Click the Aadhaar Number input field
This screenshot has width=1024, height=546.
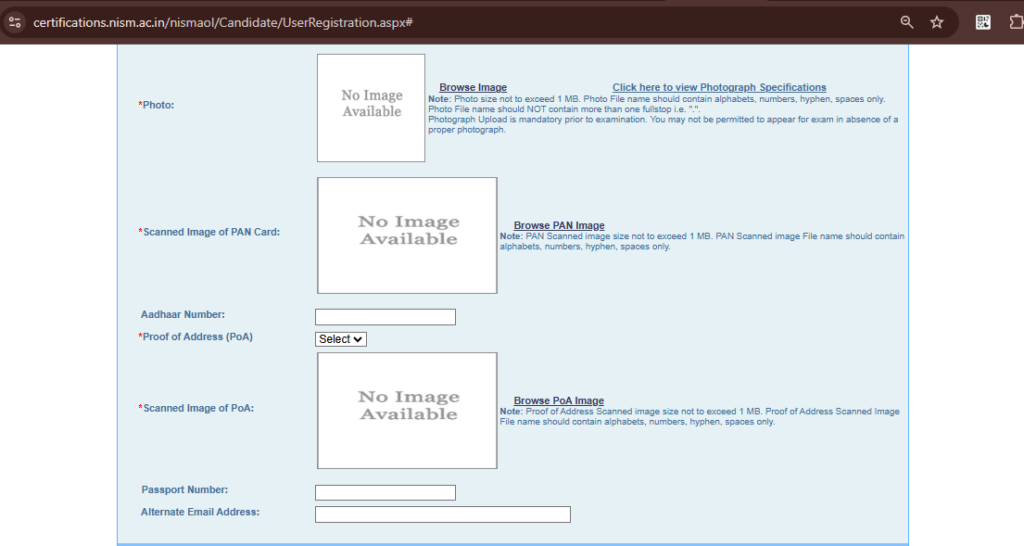pos(385,317)
